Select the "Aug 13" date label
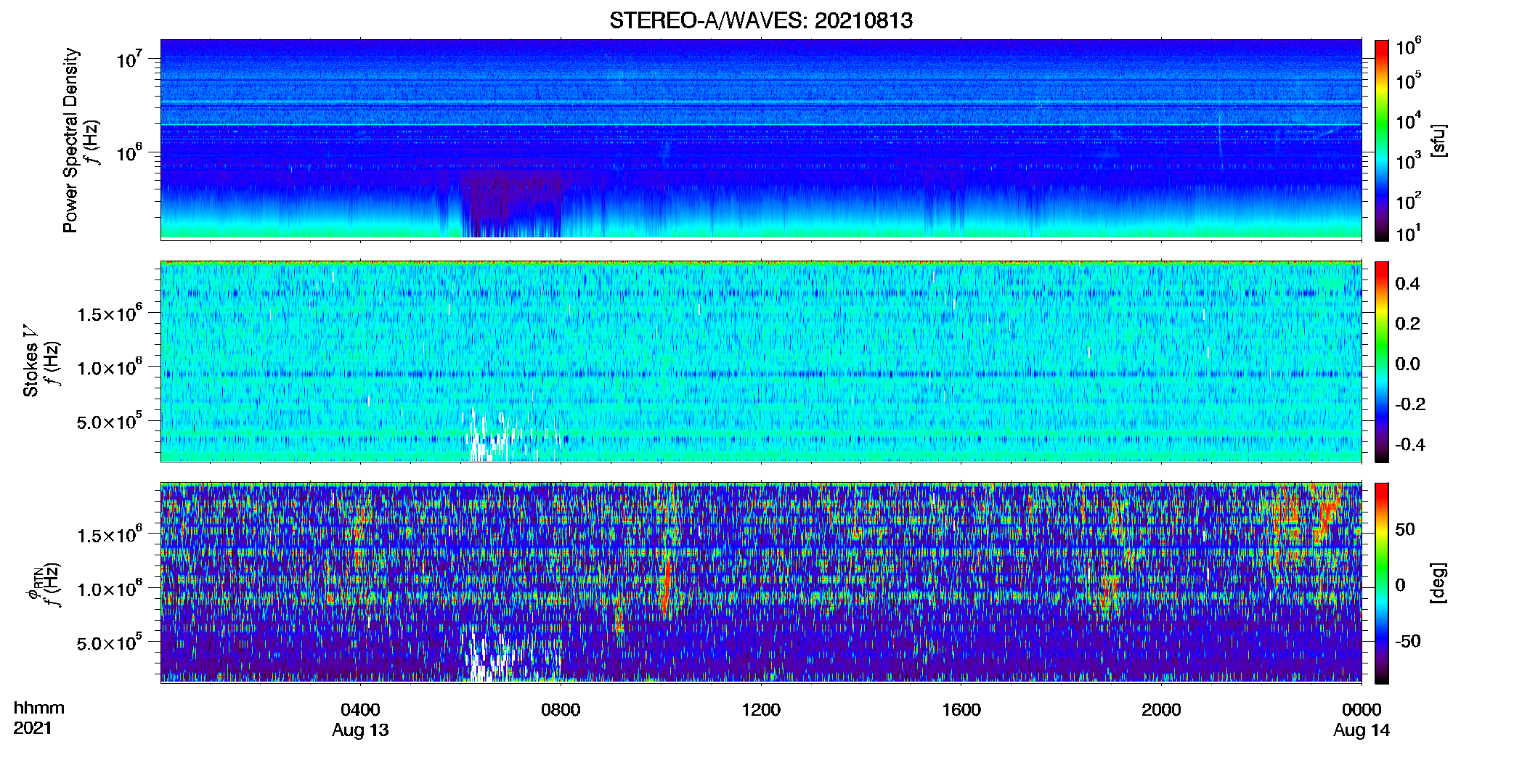Screen dimensions: 1522x784 360,730
